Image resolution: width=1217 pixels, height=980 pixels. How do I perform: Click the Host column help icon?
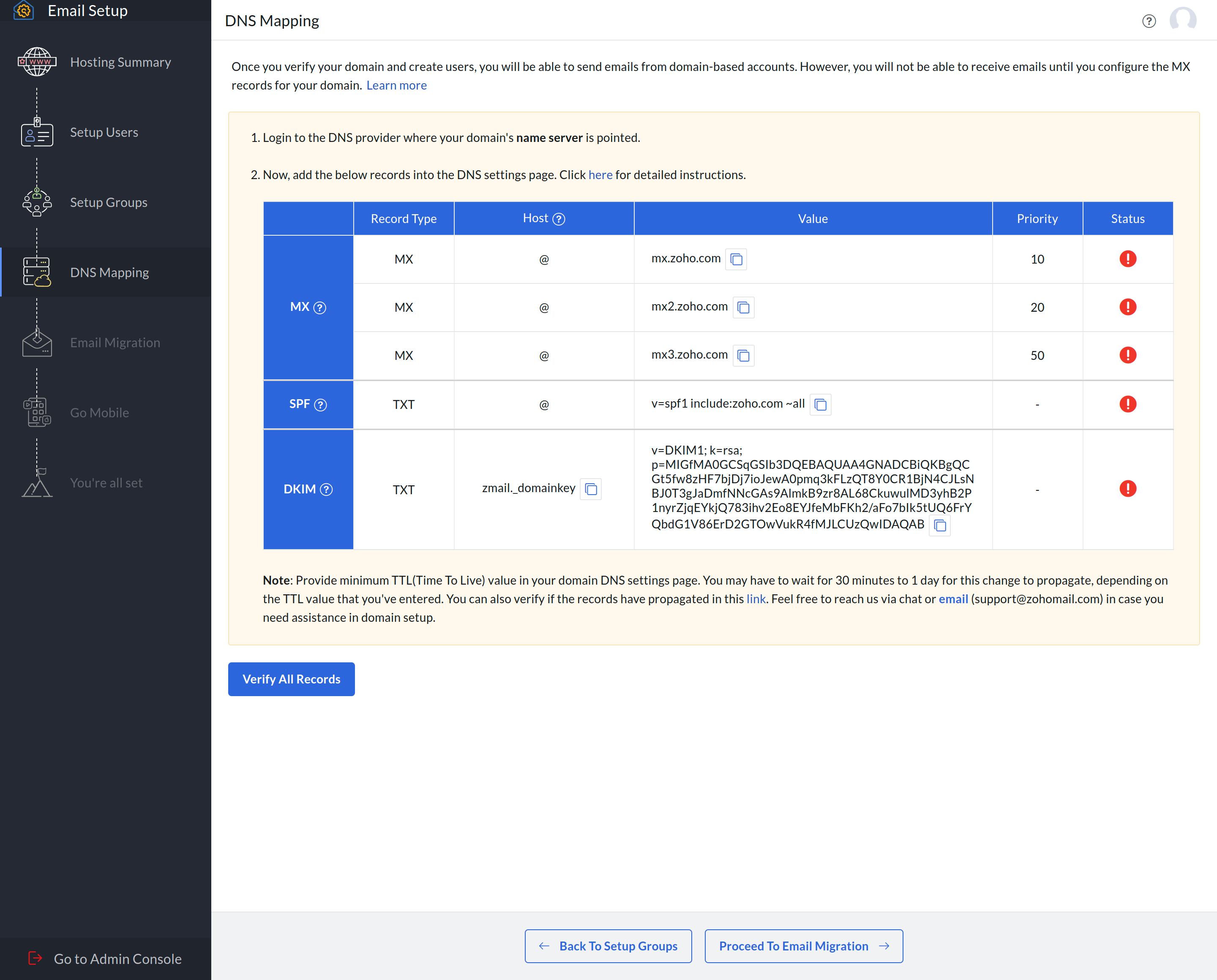(559, 219)
